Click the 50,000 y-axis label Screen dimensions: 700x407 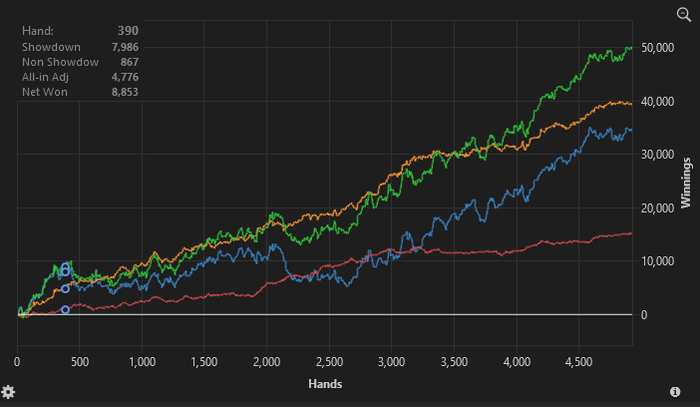(658, 48)
